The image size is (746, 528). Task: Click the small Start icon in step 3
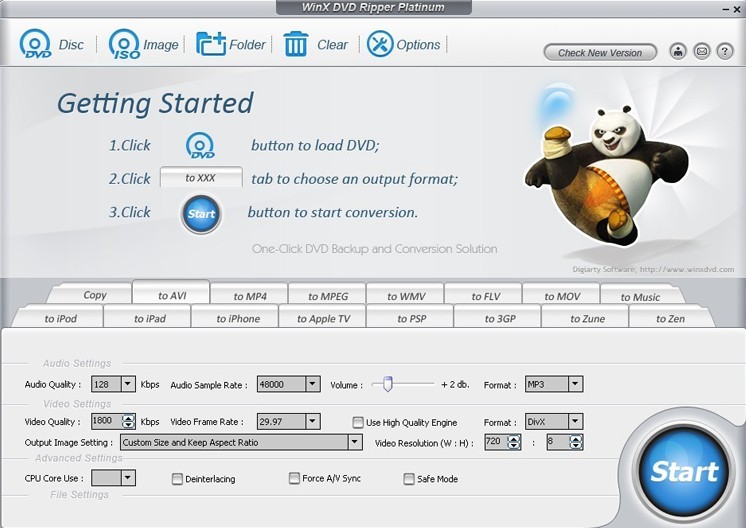point(201,214)
